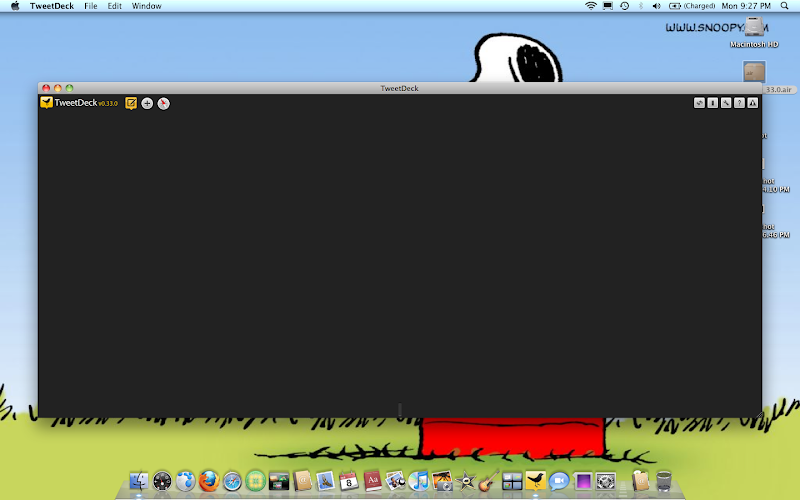Image resolution: width=800 pixels, height=500 pixels.
Task: Click the Time Machine menu bar icon
Action: coord(624,6)
